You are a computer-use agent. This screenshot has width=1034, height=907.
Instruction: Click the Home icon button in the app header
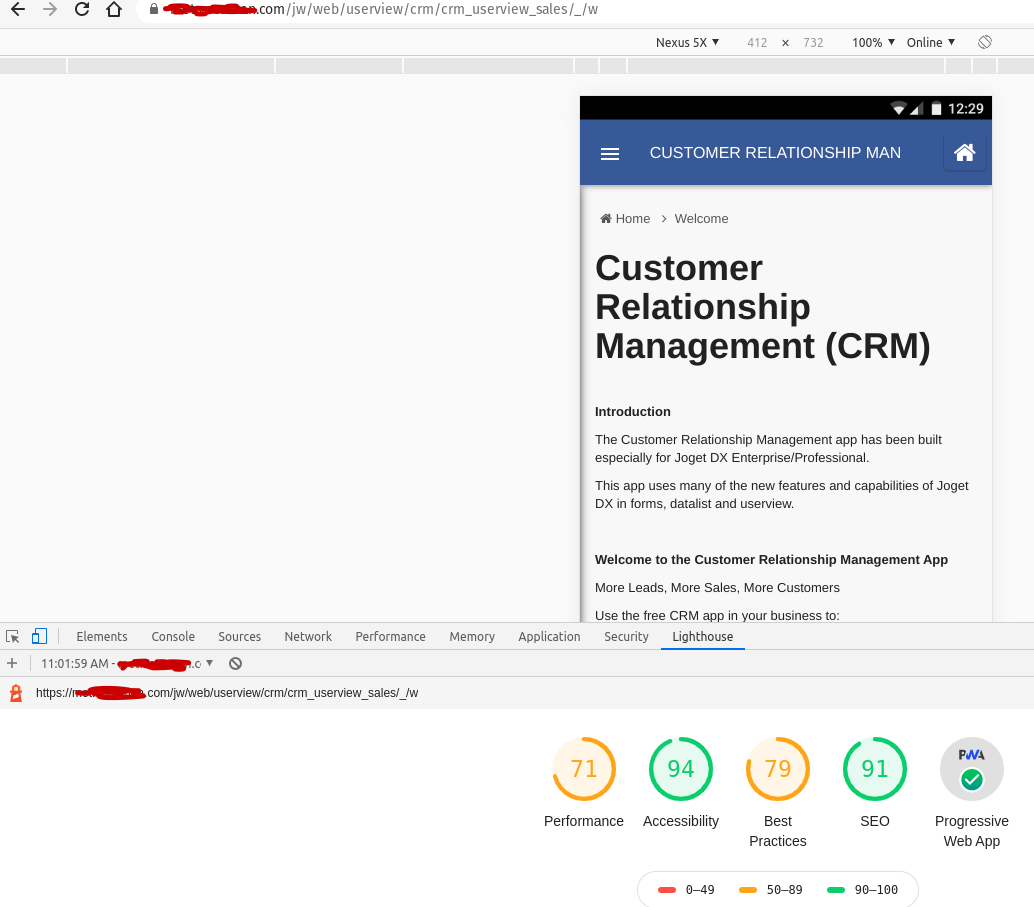coord(964,153)
